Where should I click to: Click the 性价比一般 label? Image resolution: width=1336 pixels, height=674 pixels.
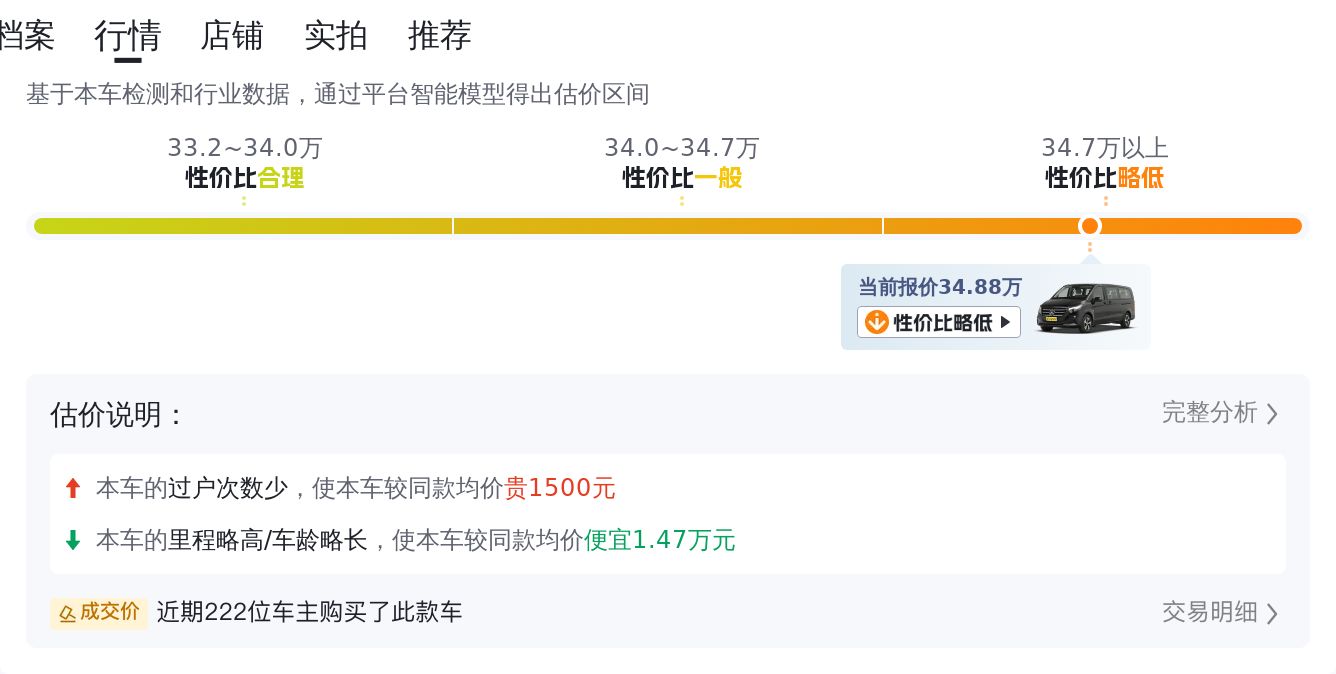coord(682,178)
